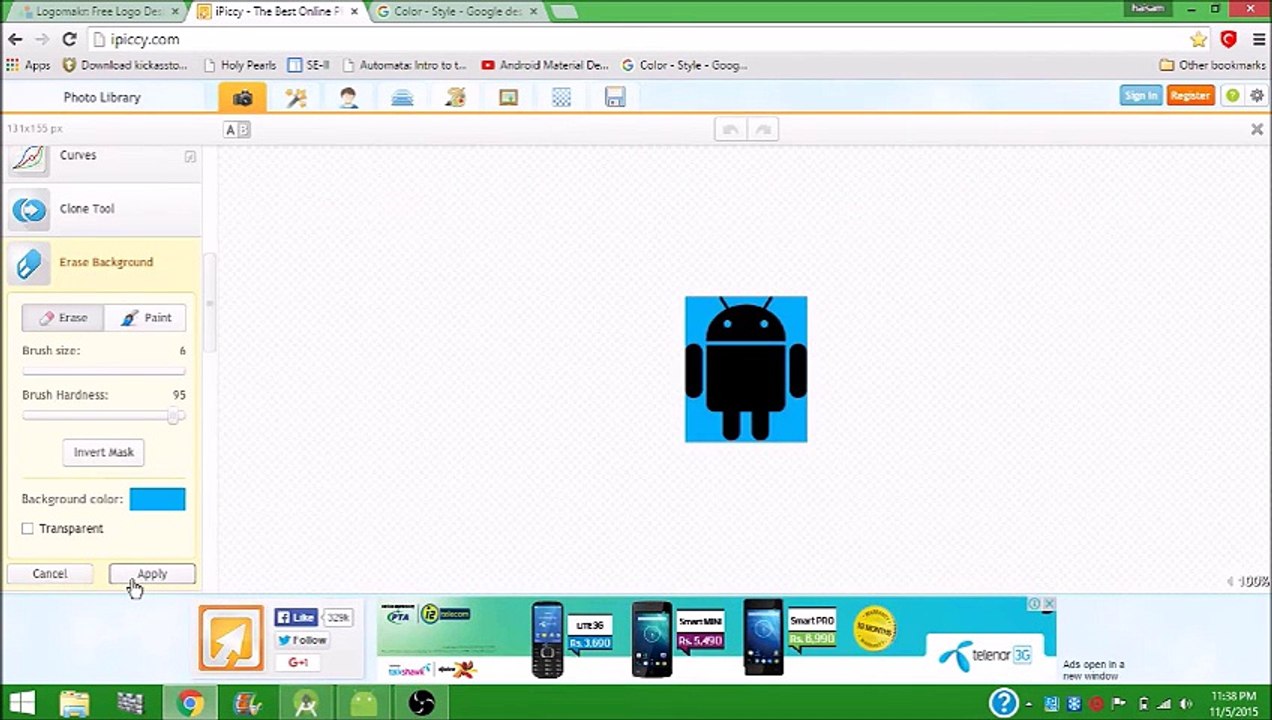Open the Photo Library tab
This screenshot has height=720, width=1272.
tap(102, 97)
